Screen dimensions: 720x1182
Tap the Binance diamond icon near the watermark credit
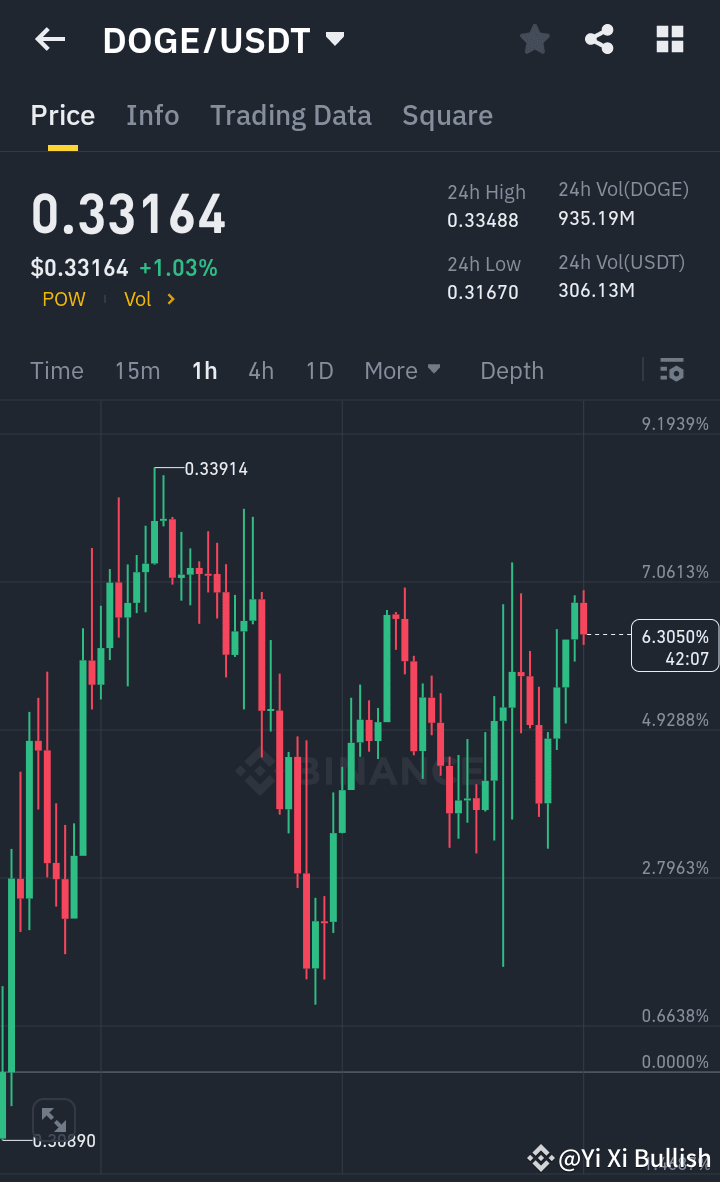(540, 1160)
